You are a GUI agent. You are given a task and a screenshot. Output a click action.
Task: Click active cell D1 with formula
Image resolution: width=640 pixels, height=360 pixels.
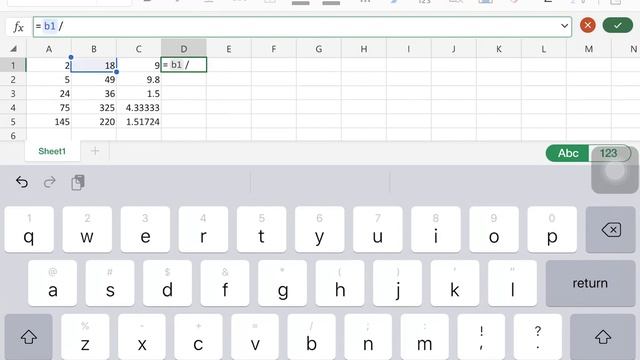(184, 64)
